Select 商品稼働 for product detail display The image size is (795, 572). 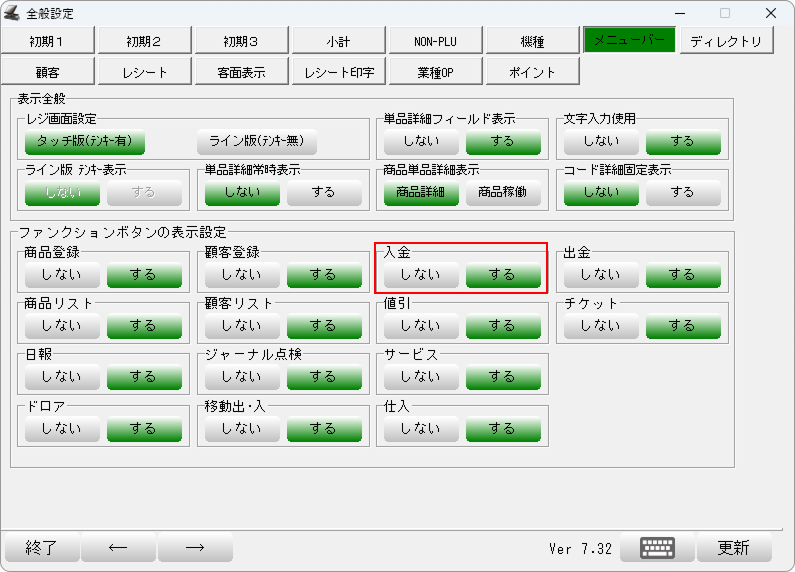coord(503,192)
